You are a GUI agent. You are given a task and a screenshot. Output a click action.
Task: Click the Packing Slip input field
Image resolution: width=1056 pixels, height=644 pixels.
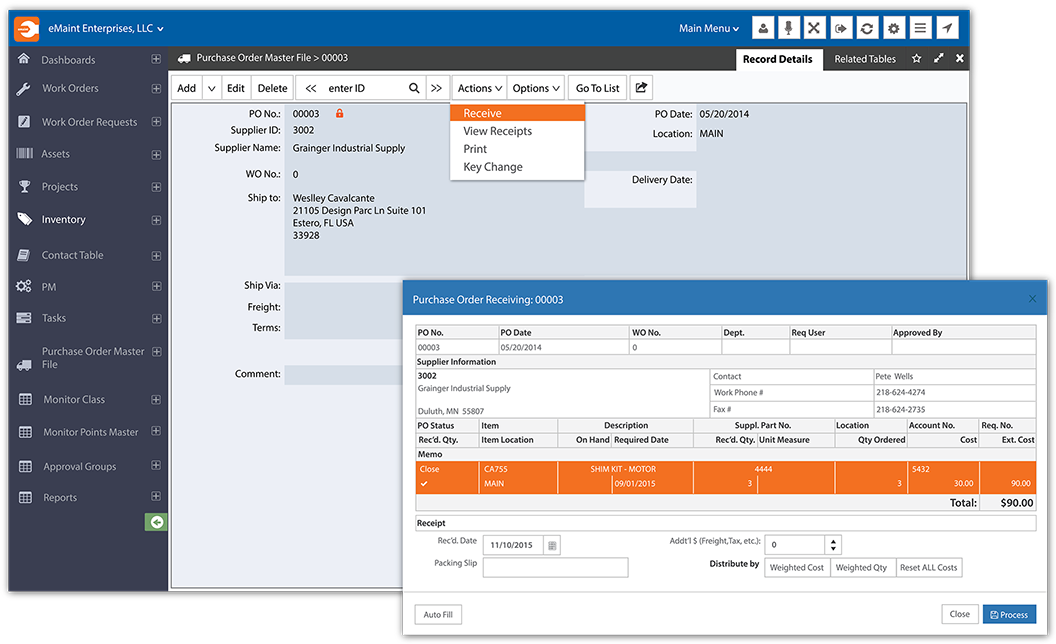[x=556, y=567]
